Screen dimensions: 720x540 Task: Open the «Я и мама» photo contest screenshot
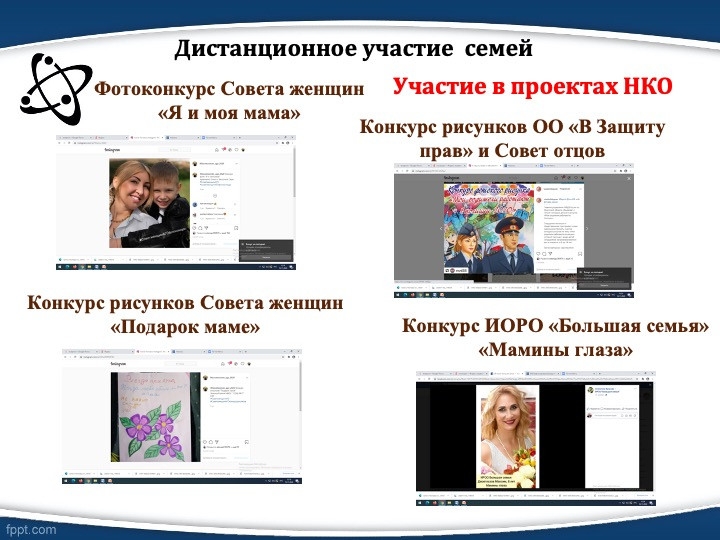176,202
